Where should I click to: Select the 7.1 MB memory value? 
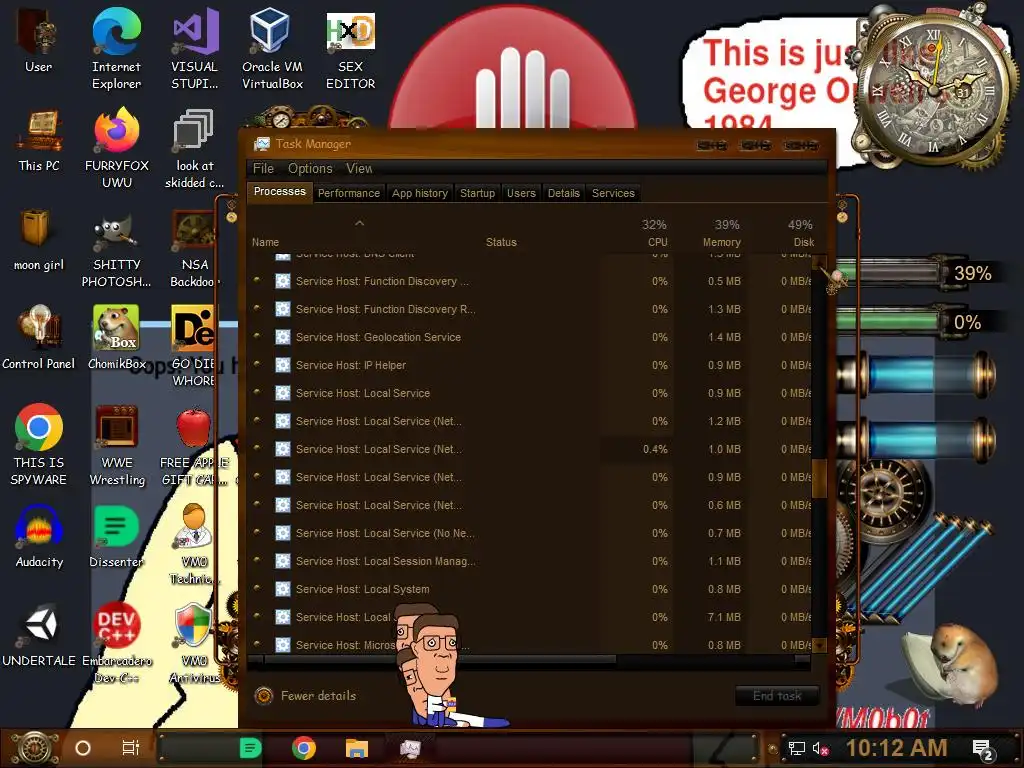724,617
